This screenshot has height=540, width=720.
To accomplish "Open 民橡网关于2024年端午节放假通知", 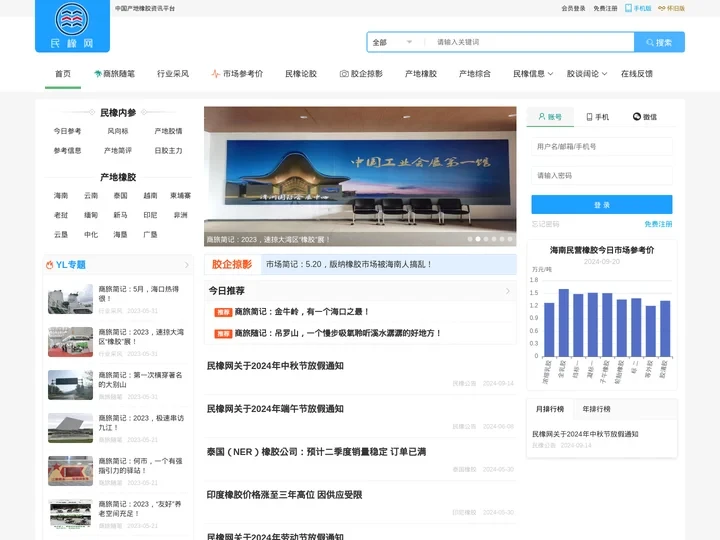I will click(275, 409).
